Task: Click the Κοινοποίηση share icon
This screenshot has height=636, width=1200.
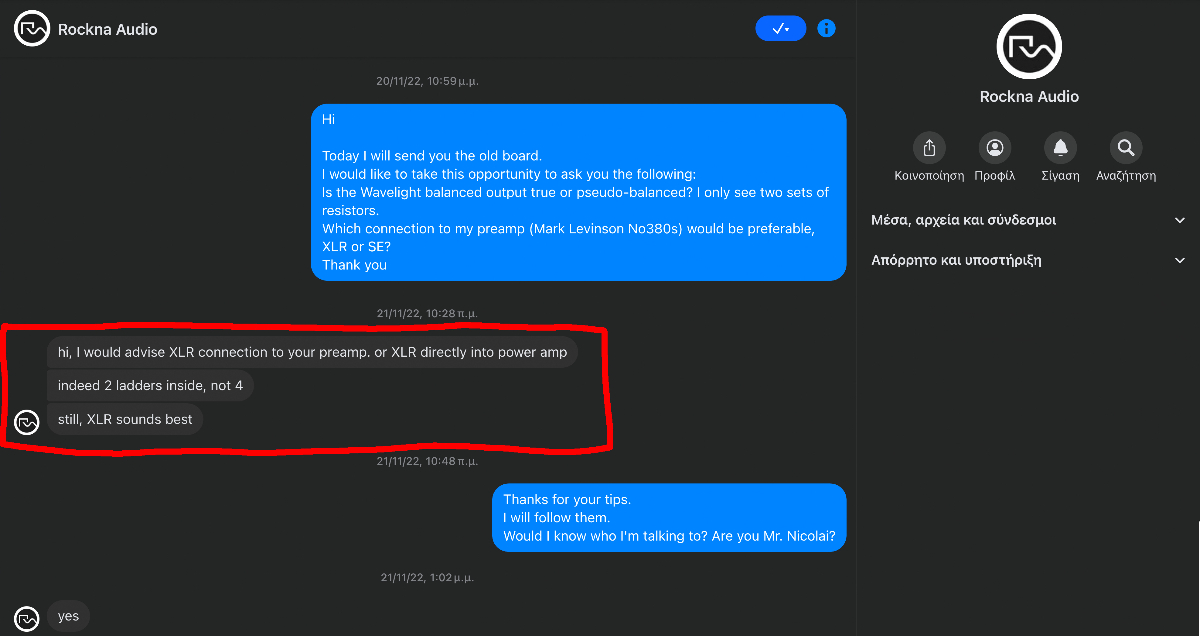Action: [929, 148]
